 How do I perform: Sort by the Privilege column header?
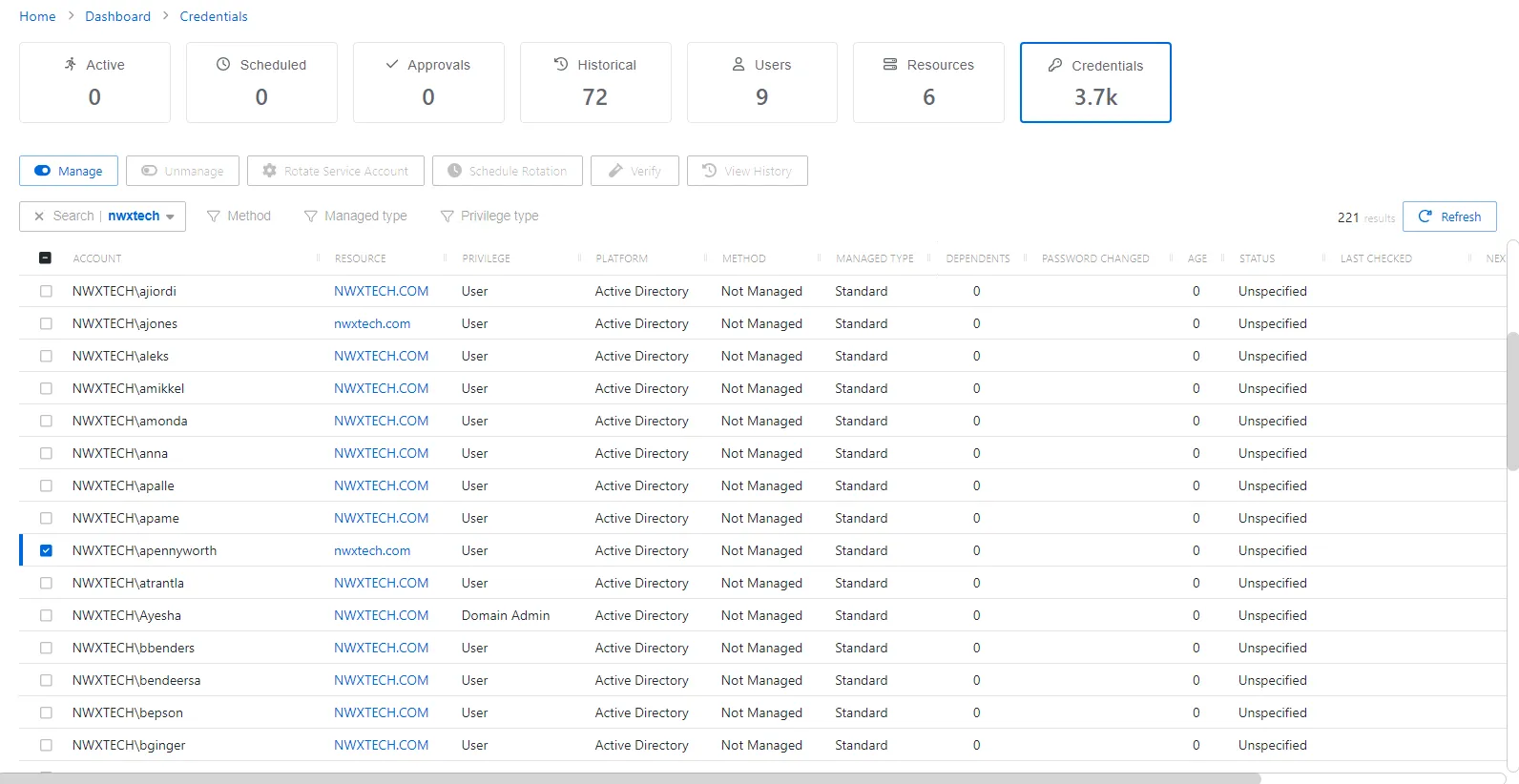(487, 258)
